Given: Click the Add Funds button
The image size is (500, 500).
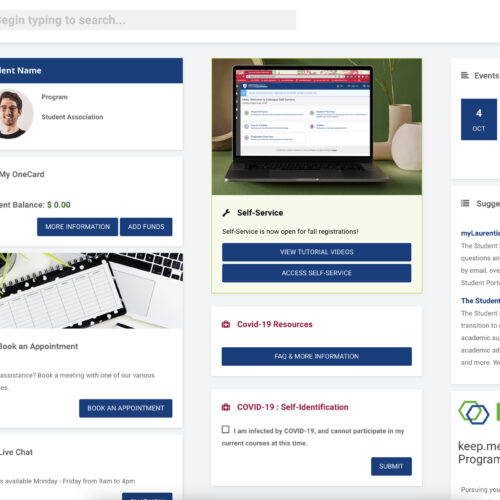Looking at the screenshot, I should [146, 227].
